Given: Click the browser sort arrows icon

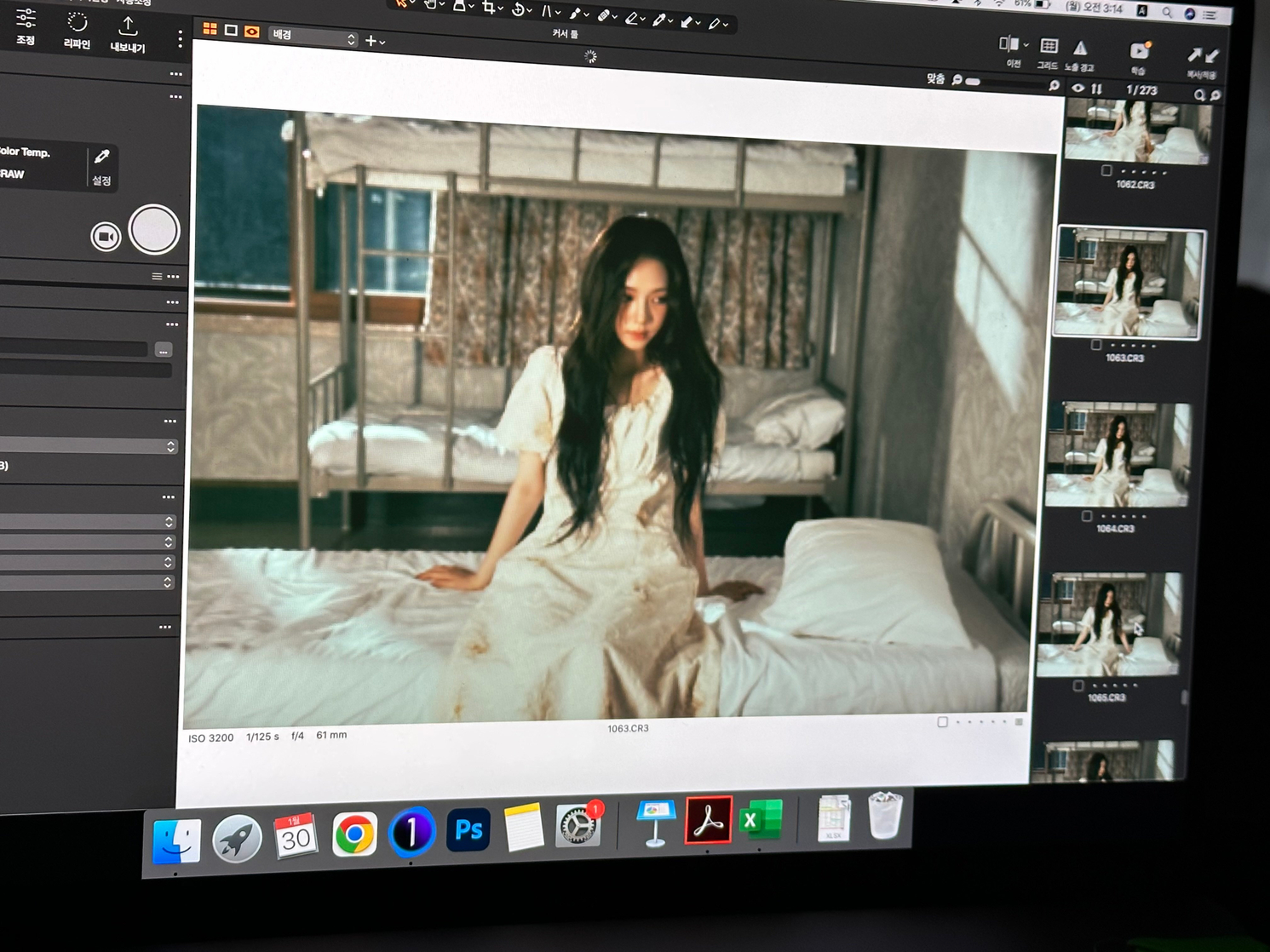Looking at the screenshot, I should 1097,89.
